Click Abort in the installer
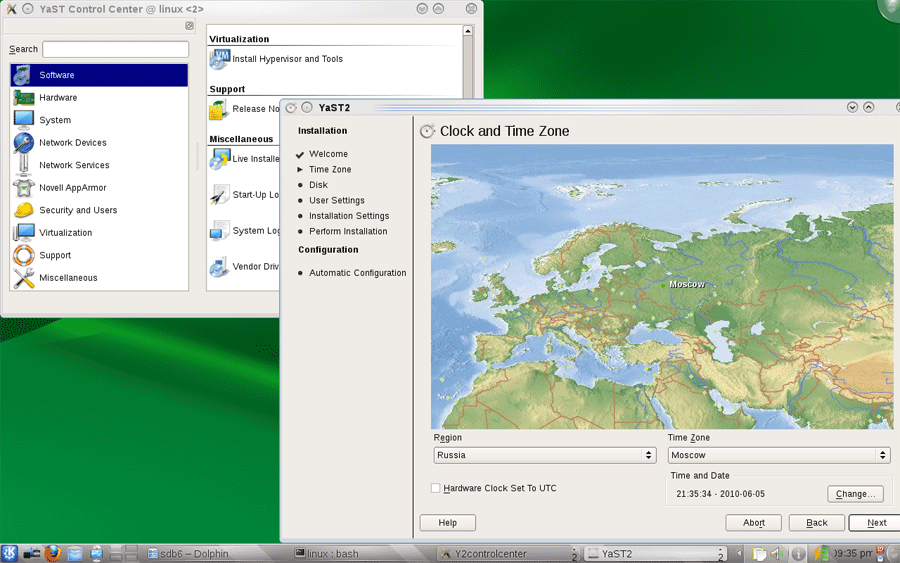 coord(754,523)
